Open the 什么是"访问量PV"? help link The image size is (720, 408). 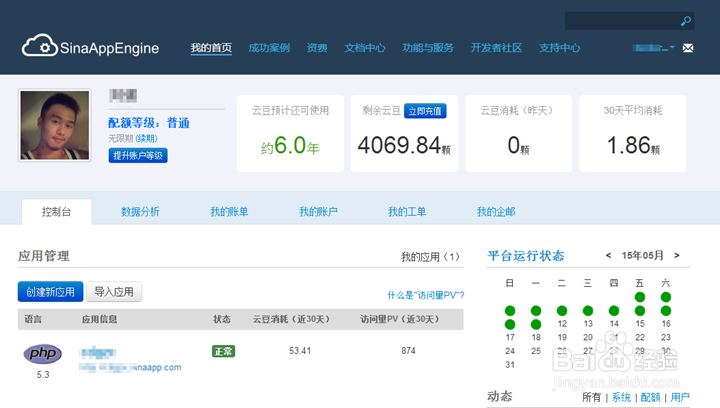[426, 295]
